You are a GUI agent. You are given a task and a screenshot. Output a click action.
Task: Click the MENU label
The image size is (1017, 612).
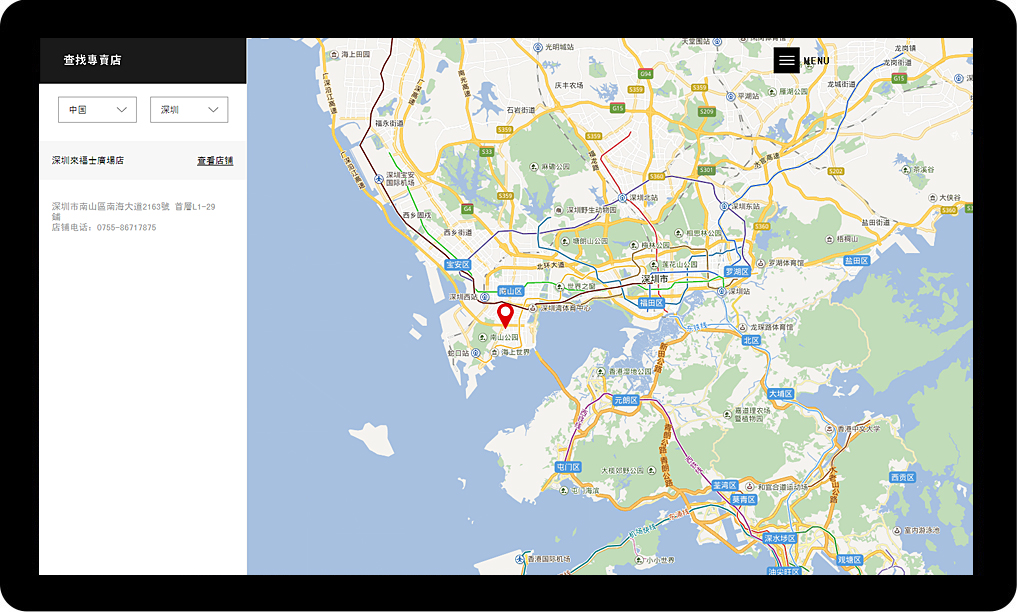pyautogui.click(x=817, y=61)
